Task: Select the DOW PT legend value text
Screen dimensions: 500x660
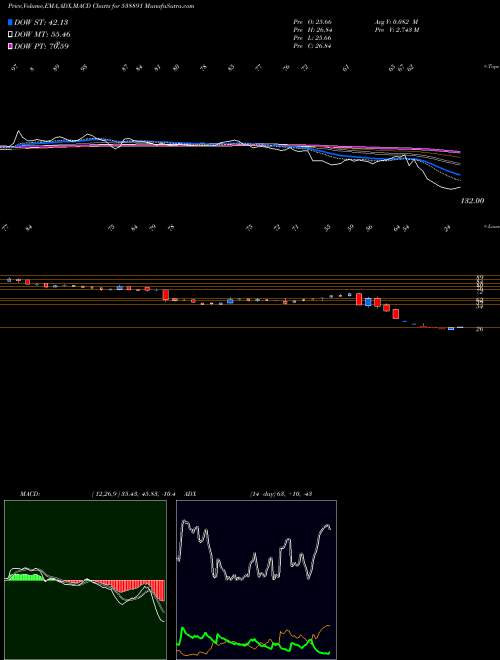Action: click(x=41, y=46)
